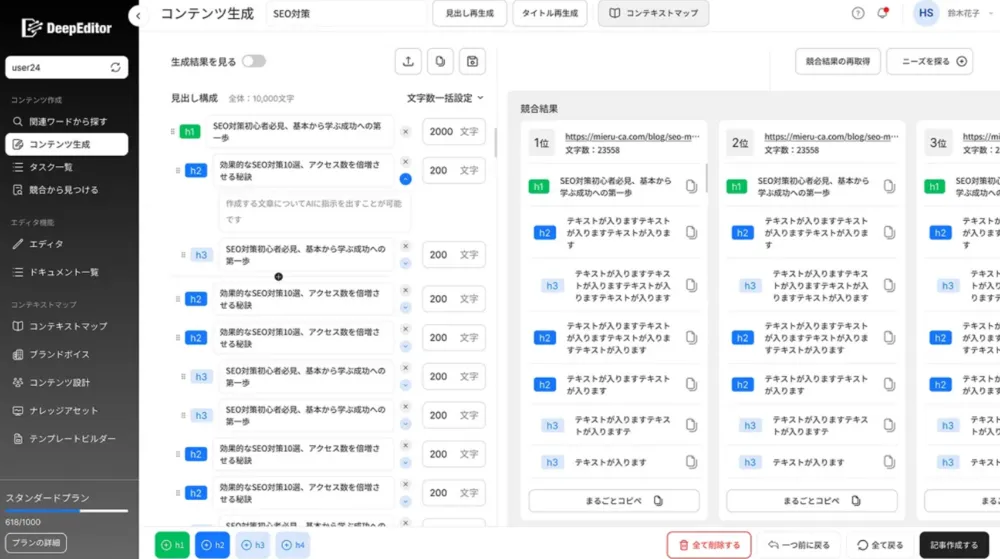Image resolution: width=1000 pixels, height=559 pixels.
Task: Click the スタンダードプラン usage progress bar
Action: (66, 511)
